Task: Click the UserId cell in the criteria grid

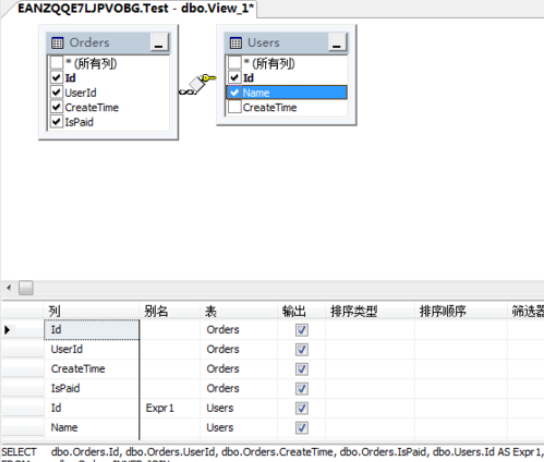Action: click(x=92, y=349)
